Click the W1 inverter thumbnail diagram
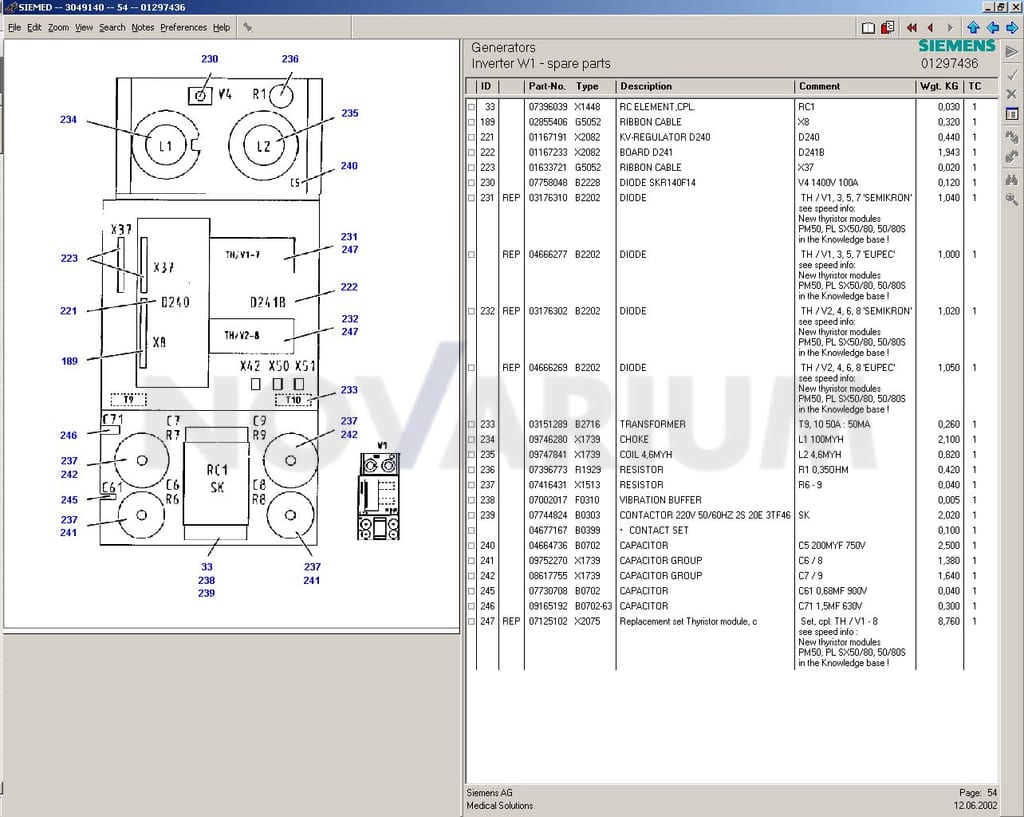 point(379,496)
